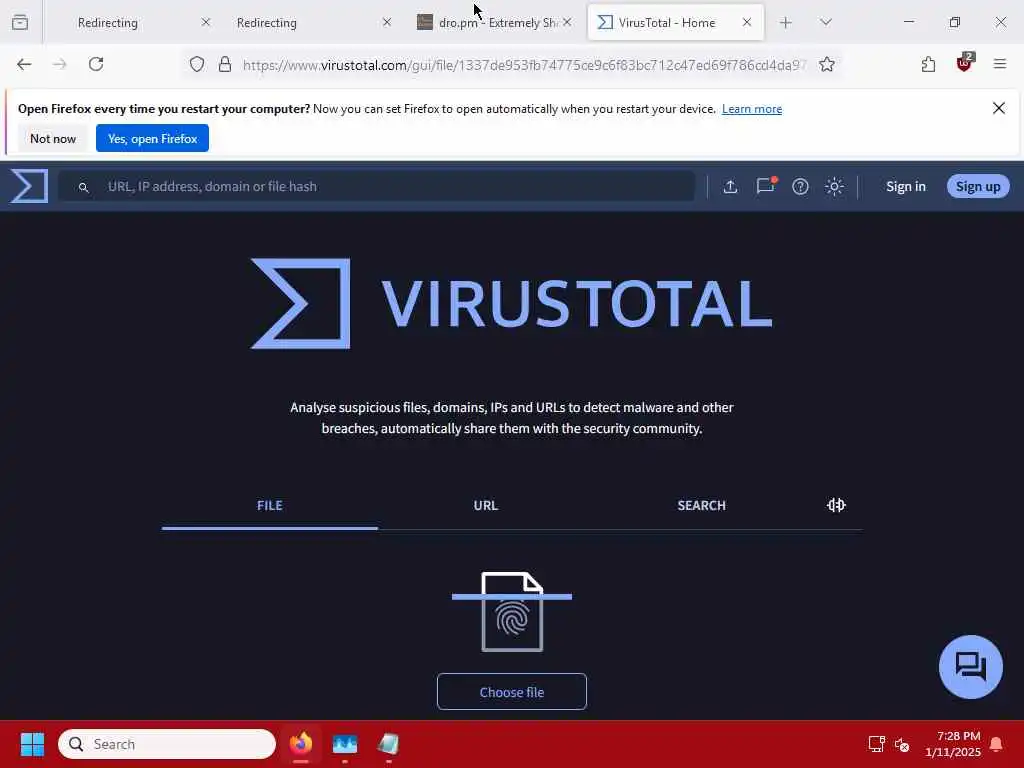Image resolution: width=1024 pixels, height=768 pixels.
Task: Click Yes, open Firefox button
Action: 152,138
